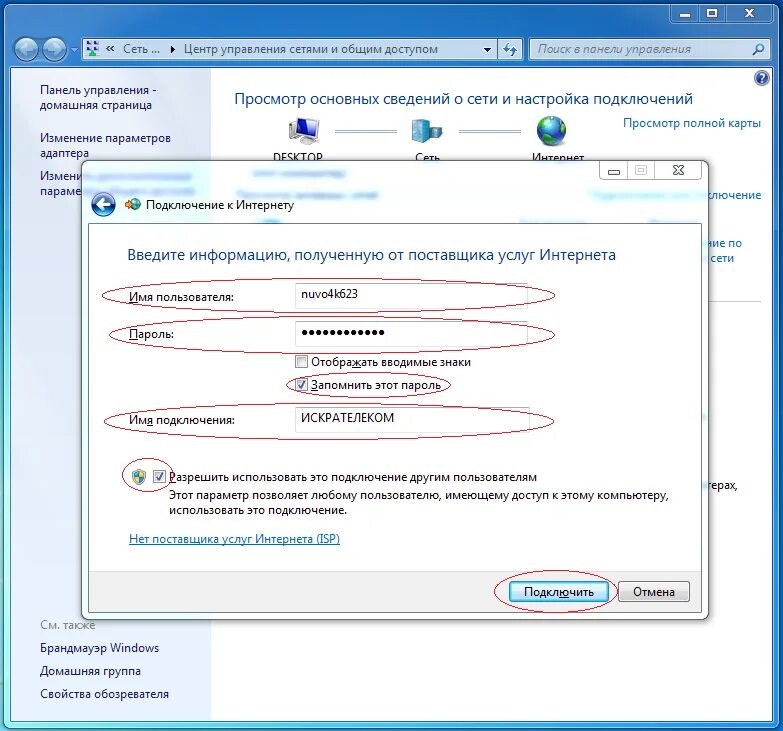Open Панель управления - домашняя страница link
Screen dimensions: 783x731
(x=98, y=97)
